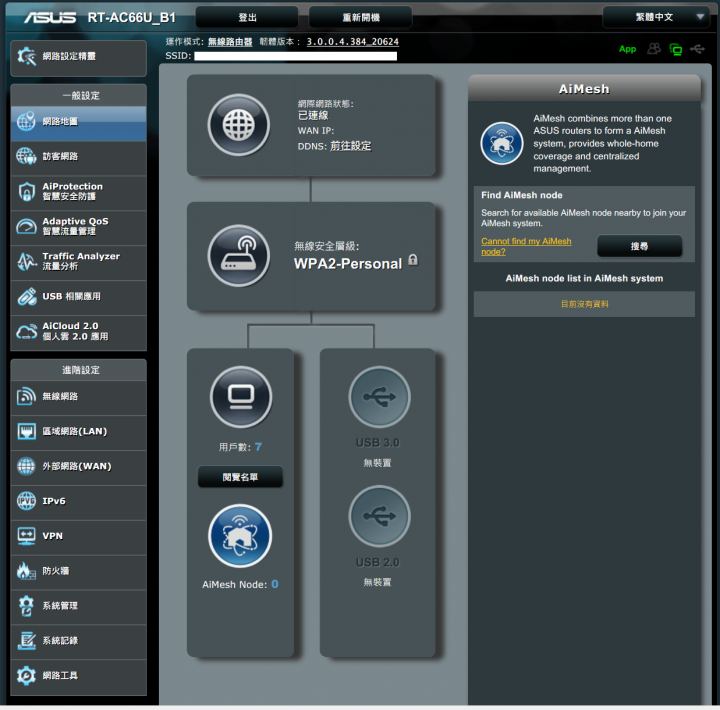This screenshot has width=720, height=710.
Task: Click the USB 2.0 port icon
Action: click(x=379, y=516)
